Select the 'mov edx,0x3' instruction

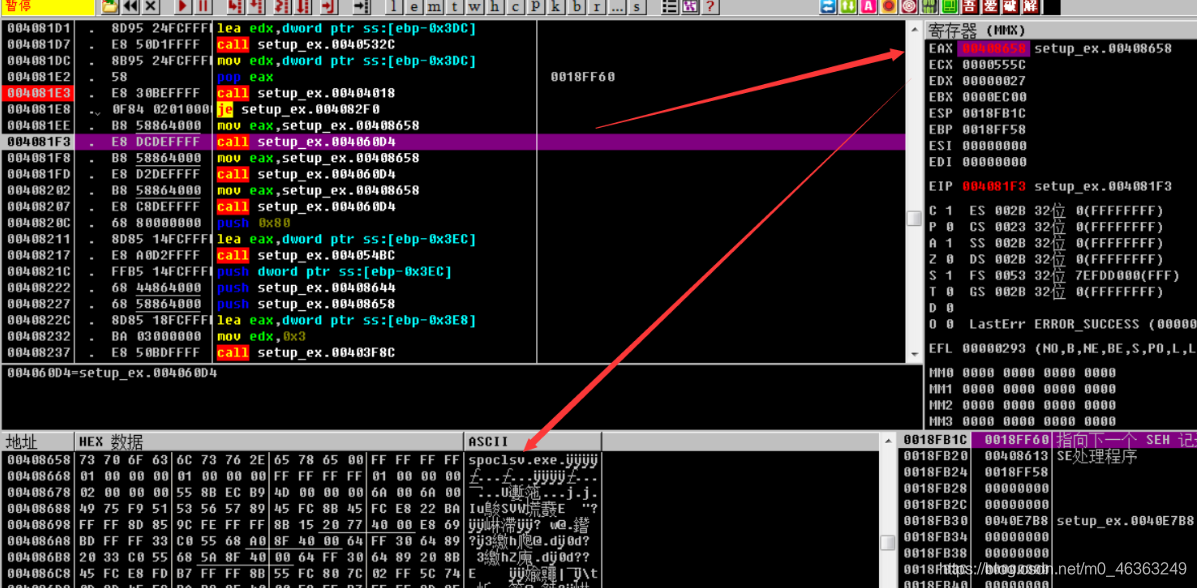point(263,336)
